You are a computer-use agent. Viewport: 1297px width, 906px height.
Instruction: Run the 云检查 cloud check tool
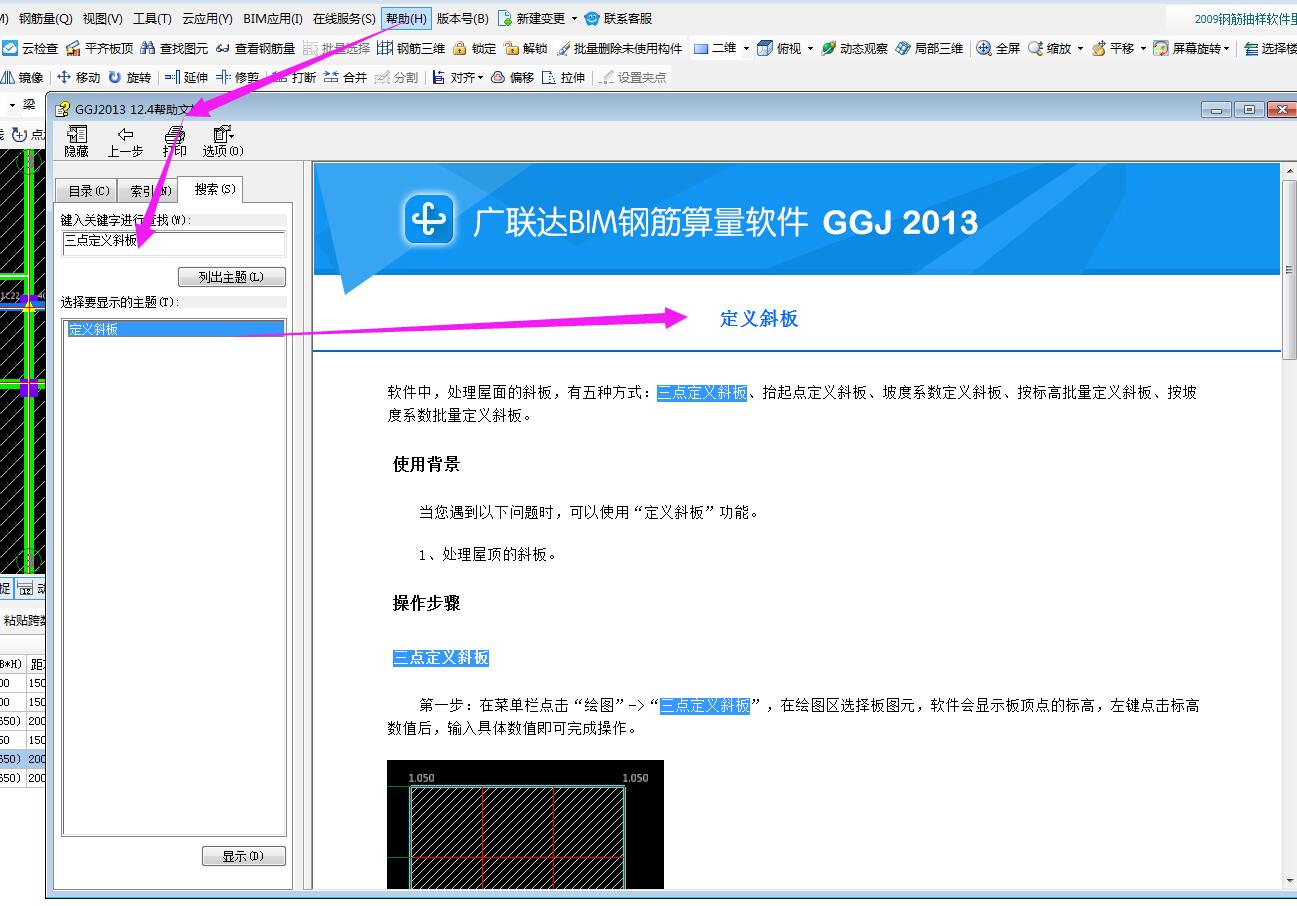pyautogui.click(x=31, y=48)
